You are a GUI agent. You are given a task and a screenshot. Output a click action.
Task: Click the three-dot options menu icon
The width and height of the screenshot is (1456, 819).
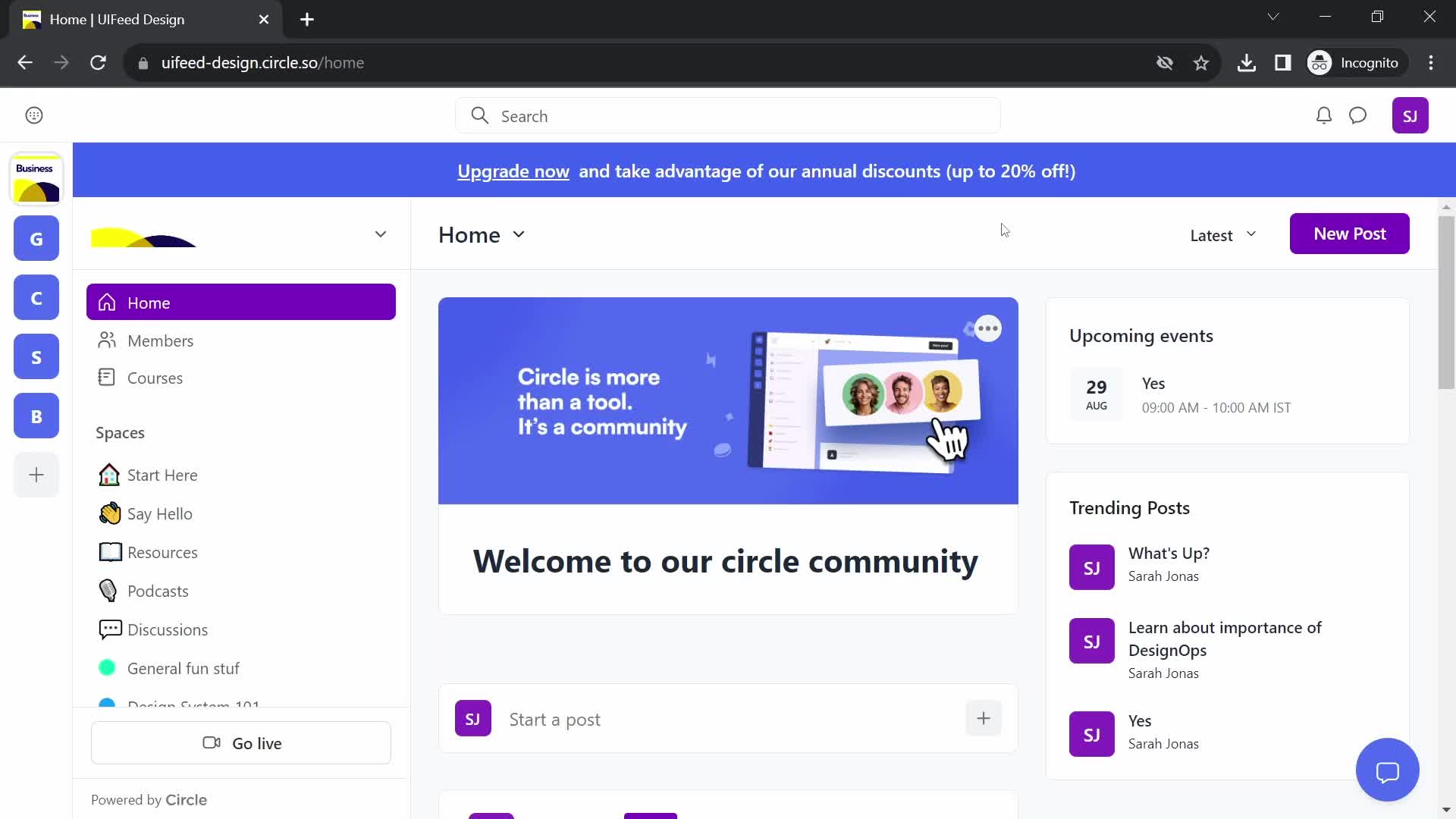pyautogui.click(x=988, y=328)
